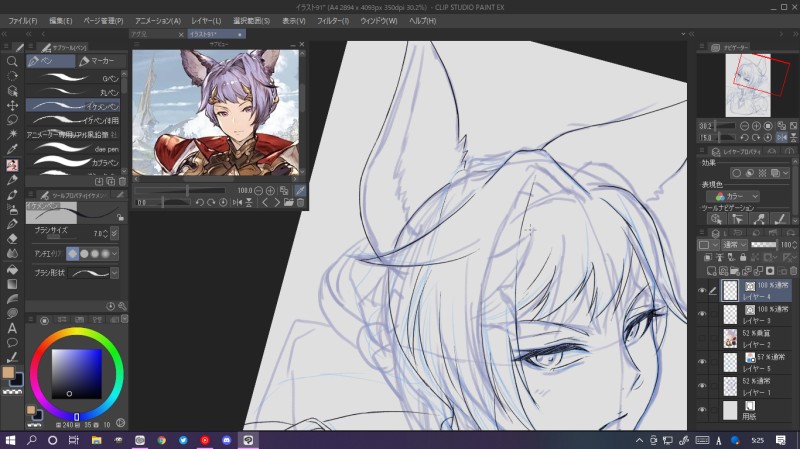Expand layer color palette dropdown
This screenshot has width=800, height=449.
click(x=709, y=245)
